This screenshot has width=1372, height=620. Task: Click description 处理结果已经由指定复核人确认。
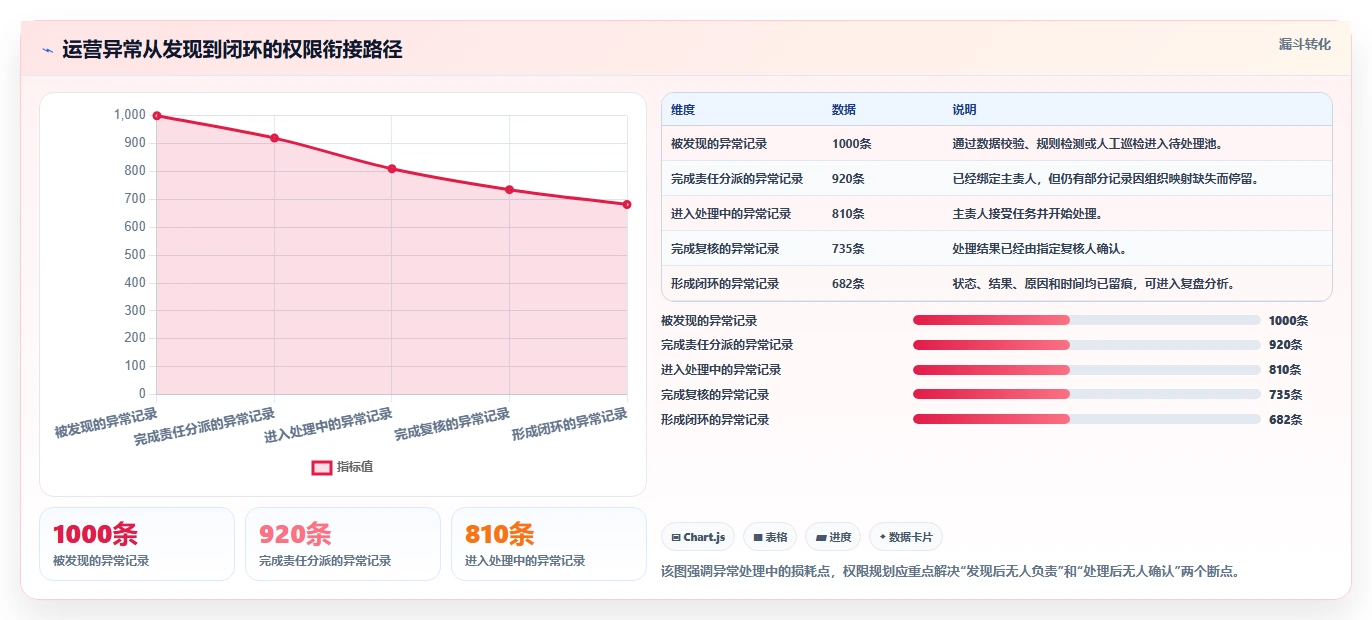click(x=1039, y=249)
